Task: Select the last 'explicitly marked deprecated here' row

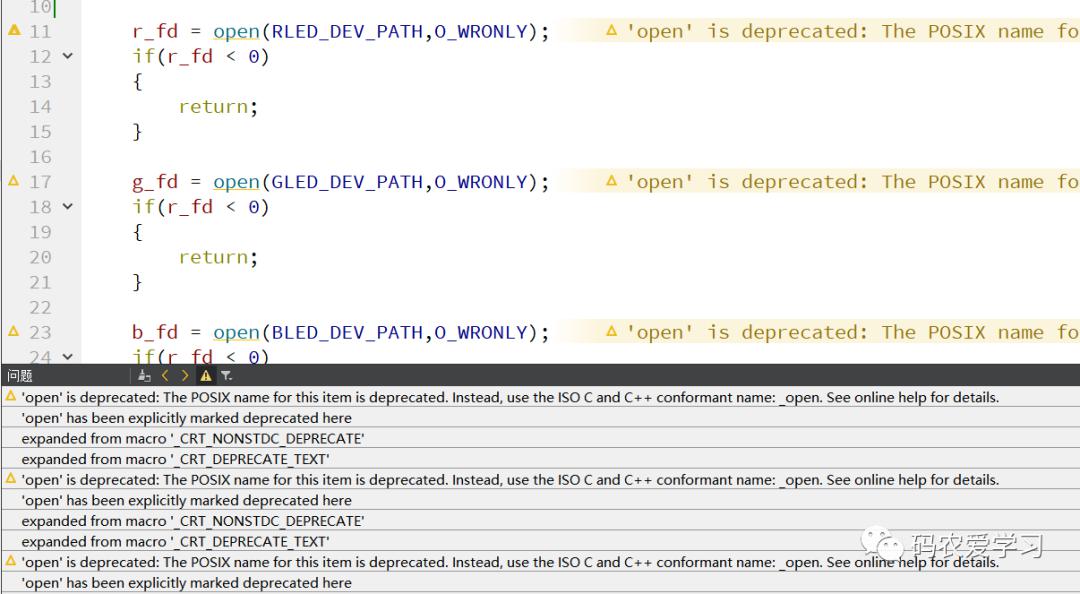Action: point(540,583)
